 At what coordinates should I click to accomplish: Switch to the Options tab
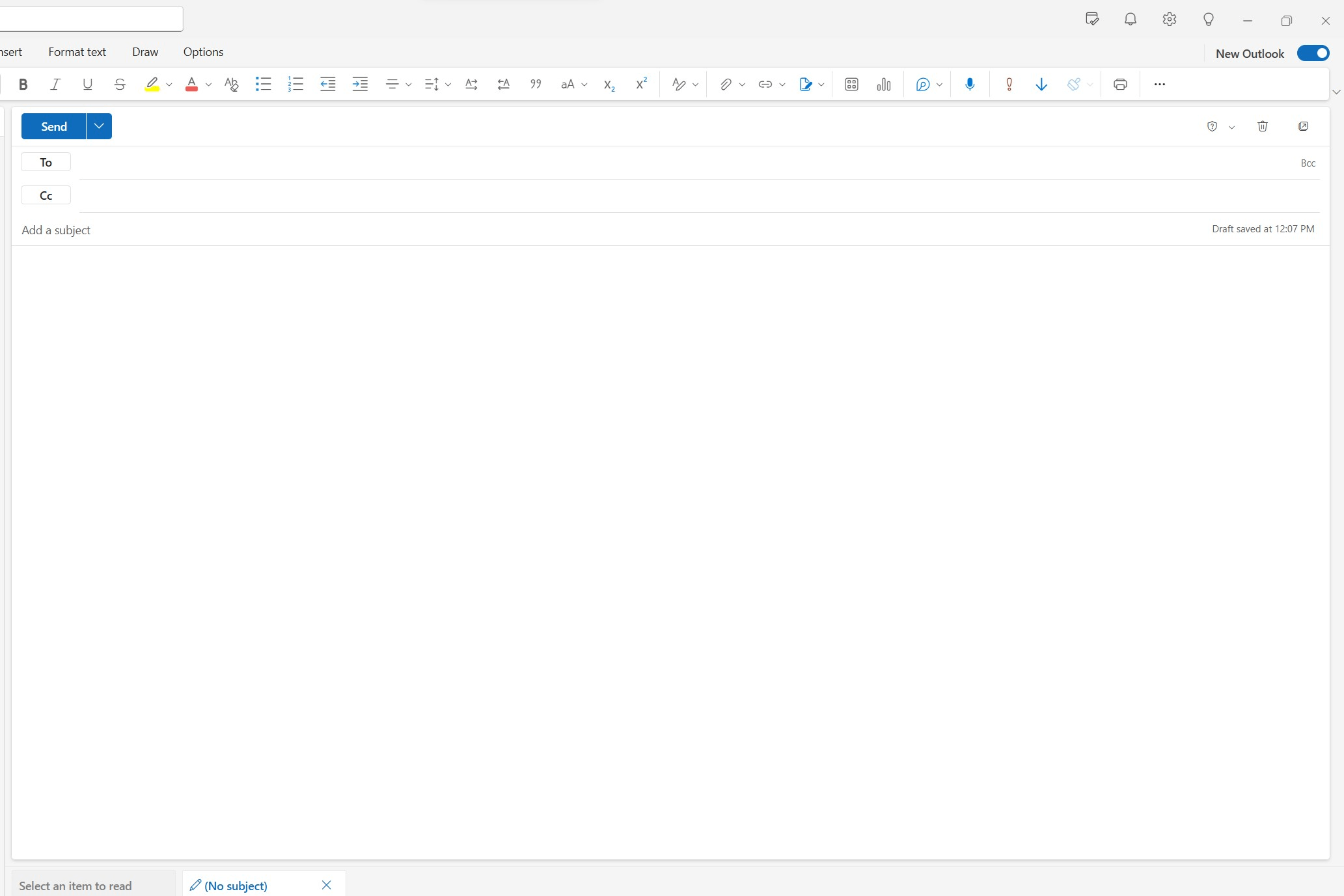point(203,52)
